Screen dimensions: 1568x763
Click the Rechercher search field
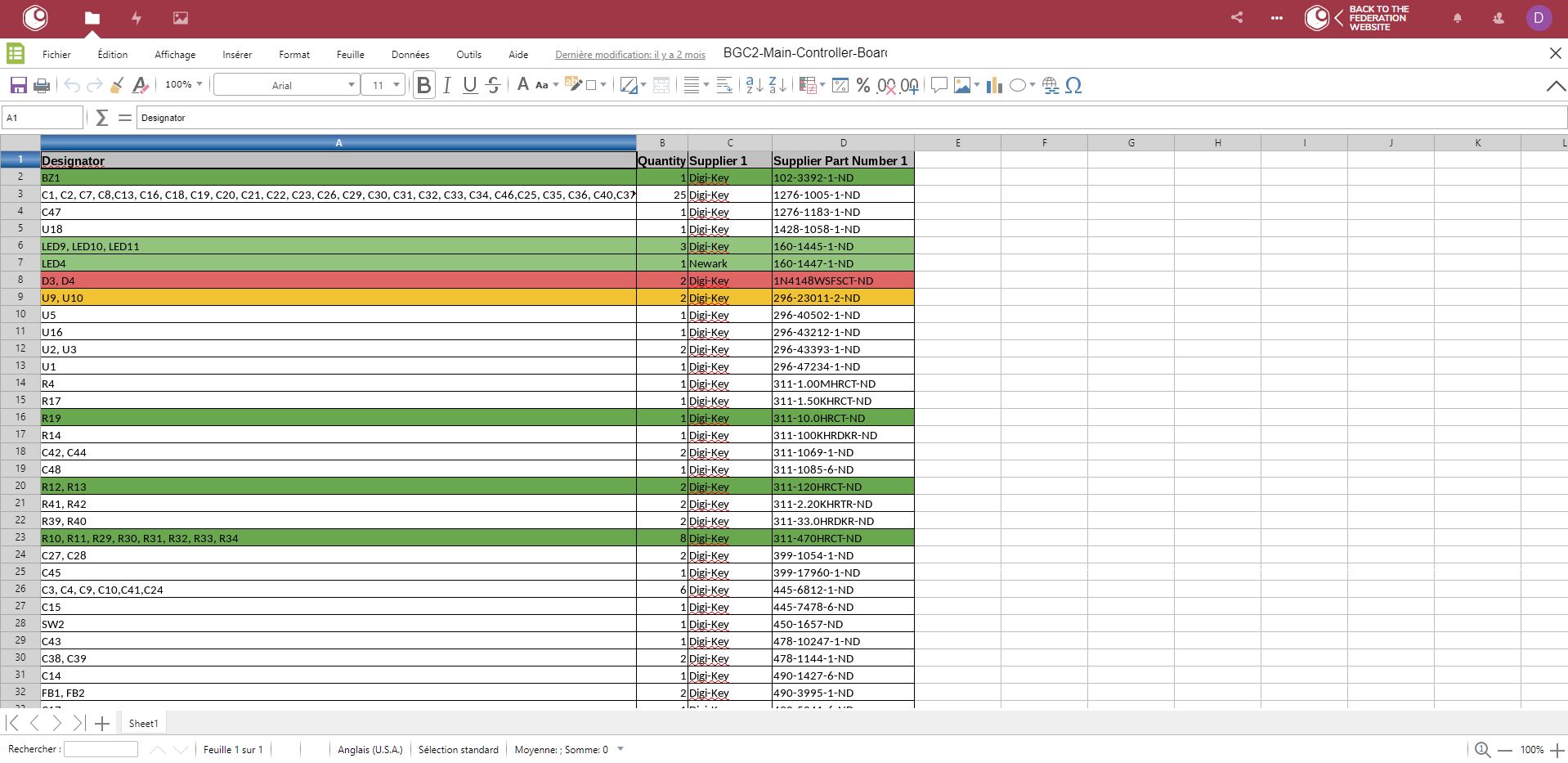coord(101,749)
